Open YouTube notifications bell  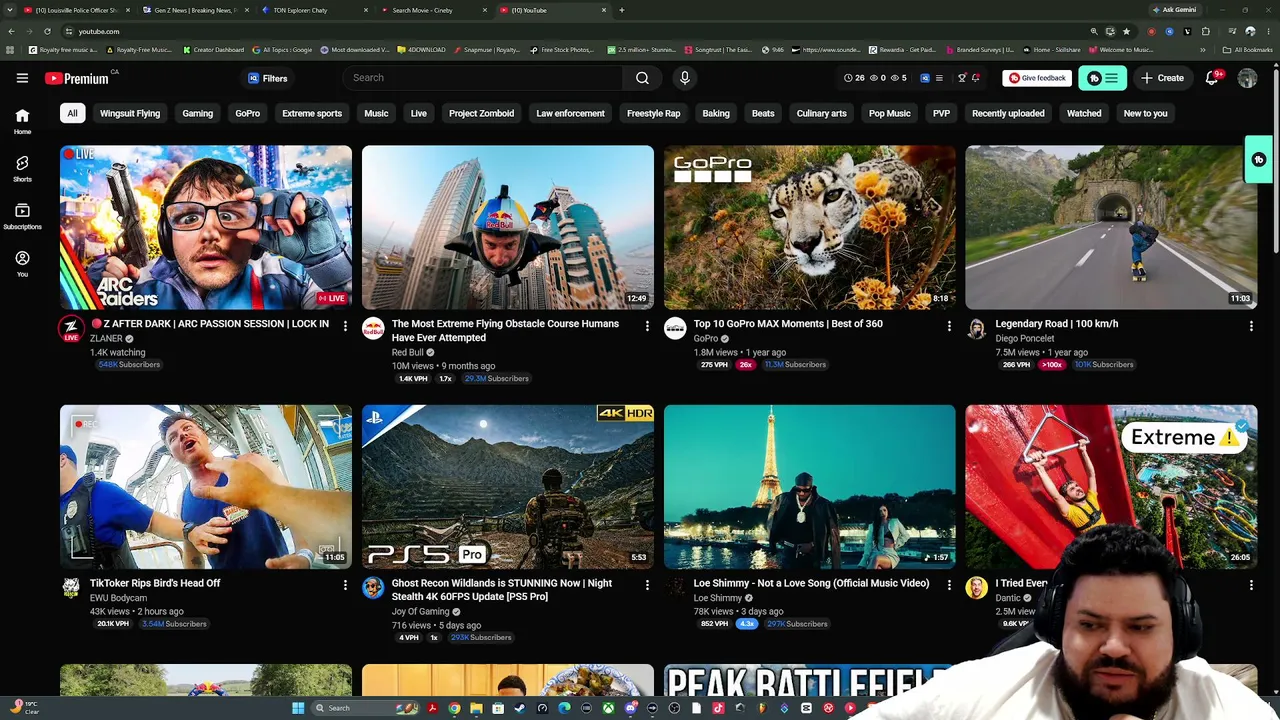tap(1212, 78)
